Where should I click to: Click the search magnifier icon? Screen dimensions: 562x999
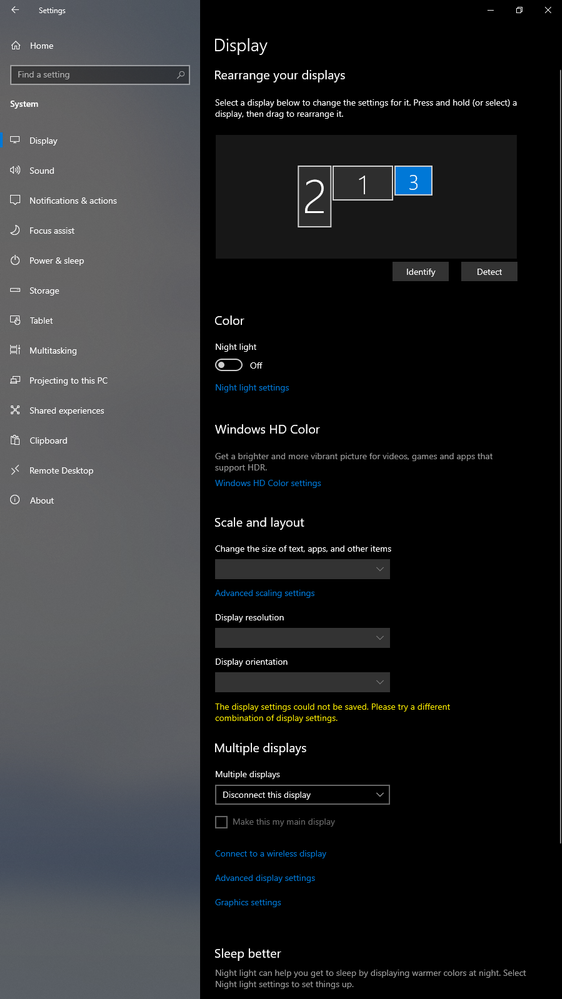coord(181,75)
